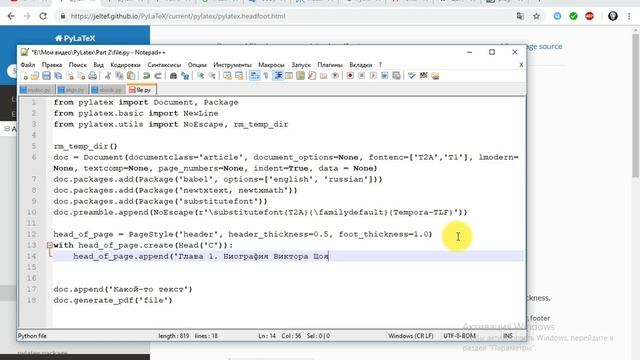The image size is (640, 360).
Task: Collapse the fold marker on line 13
Action: 49,245
